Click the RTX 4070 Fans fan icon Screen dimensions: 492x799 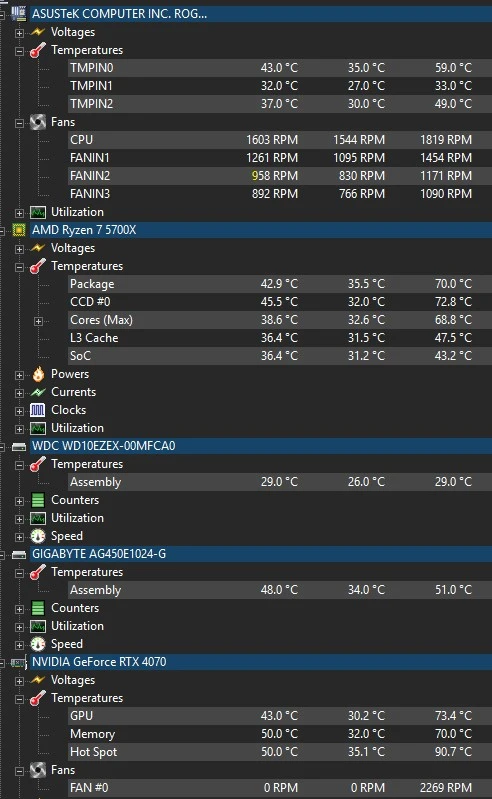[38, 770]
